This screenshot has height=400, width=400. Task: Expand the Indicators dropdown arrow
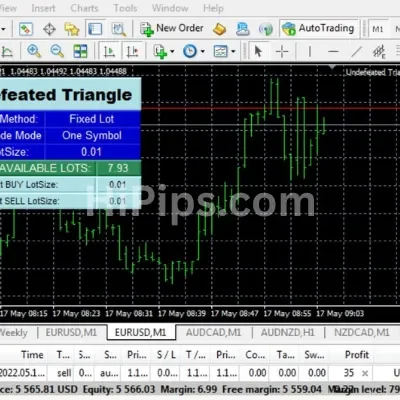(x=172, y=52)
